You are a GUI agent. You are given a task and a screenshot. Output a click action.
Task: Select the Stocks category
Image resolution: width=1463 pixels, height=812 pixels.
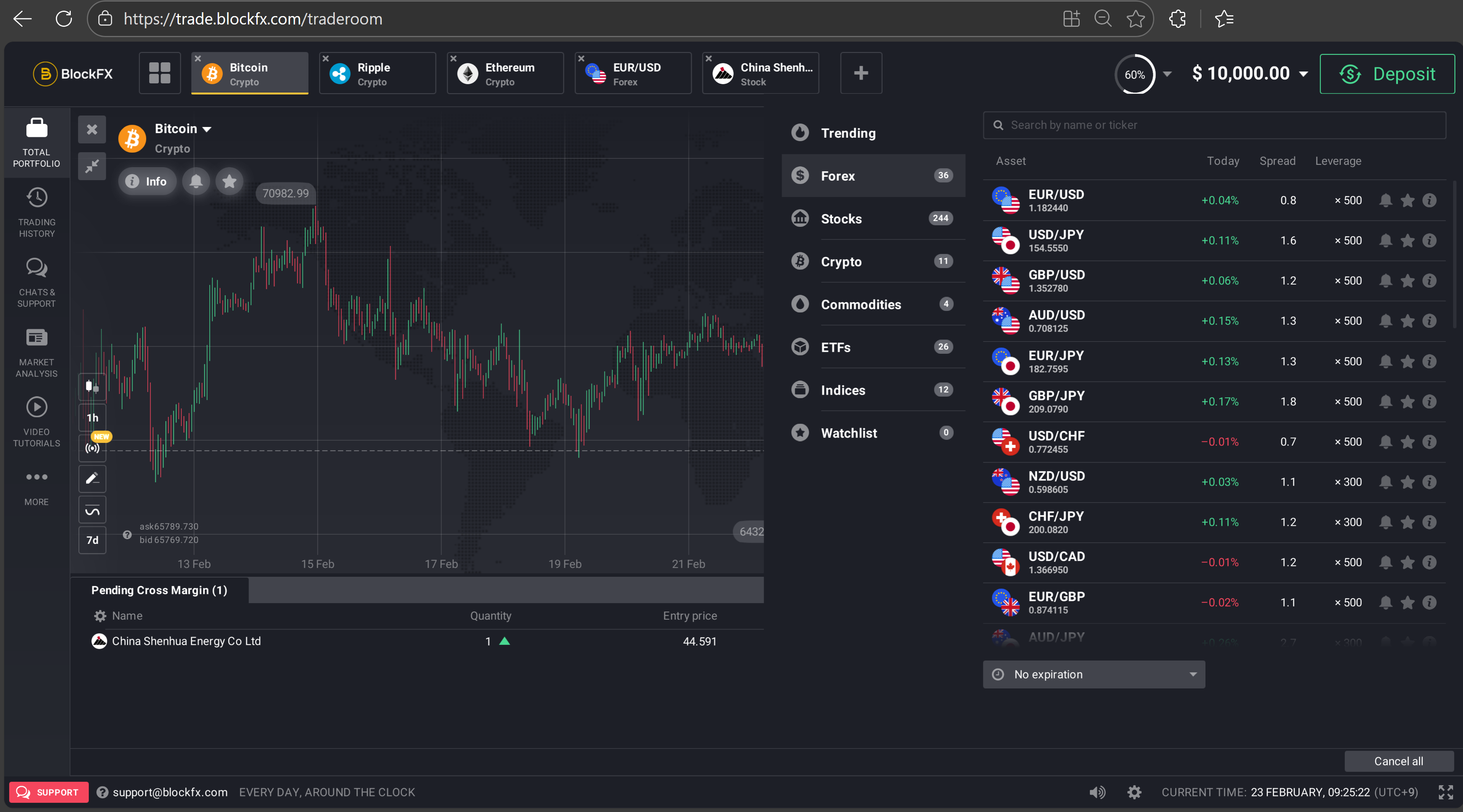873,219
